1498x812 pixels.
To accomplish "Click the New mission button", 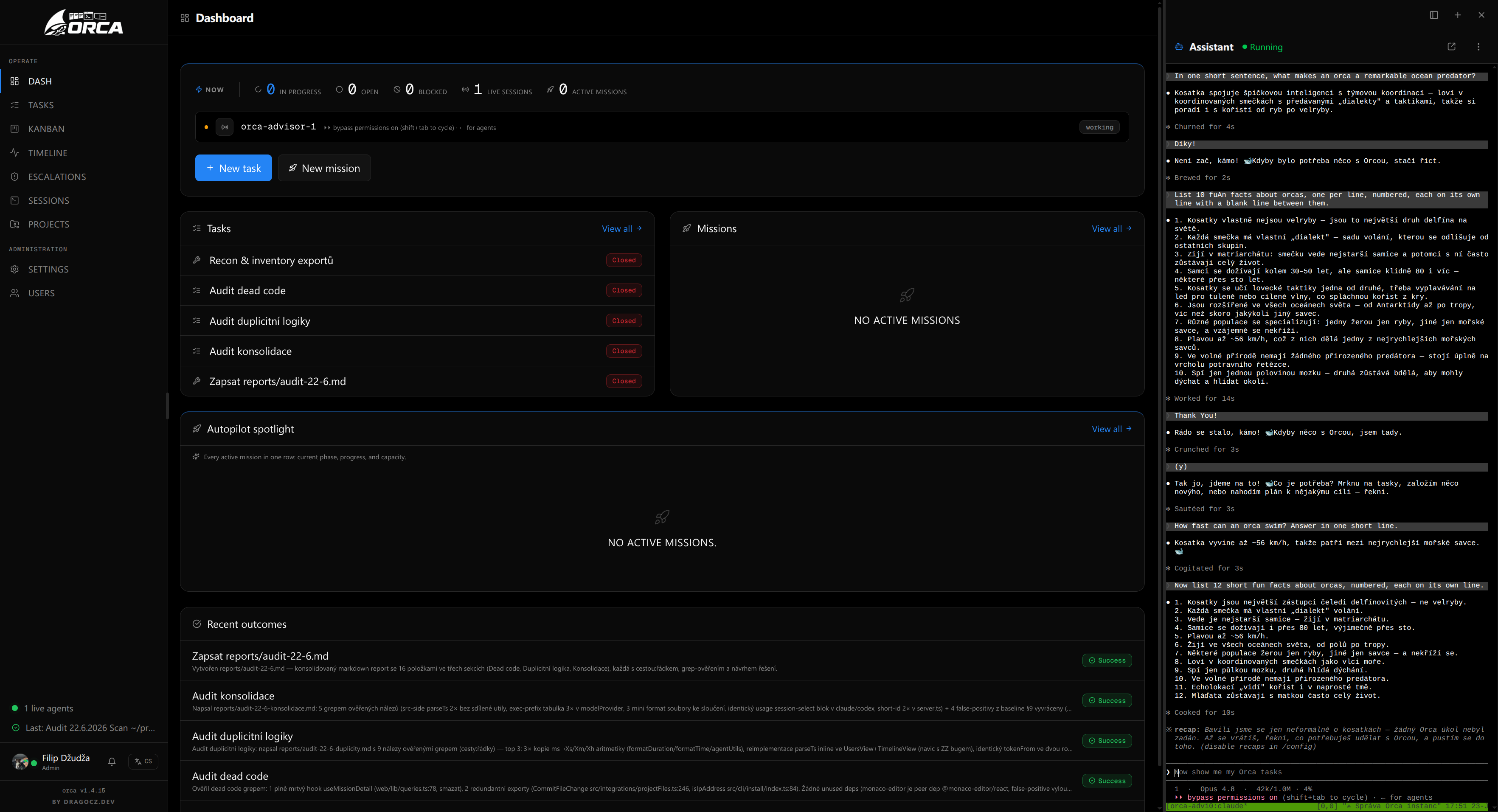I will (324, 168).
